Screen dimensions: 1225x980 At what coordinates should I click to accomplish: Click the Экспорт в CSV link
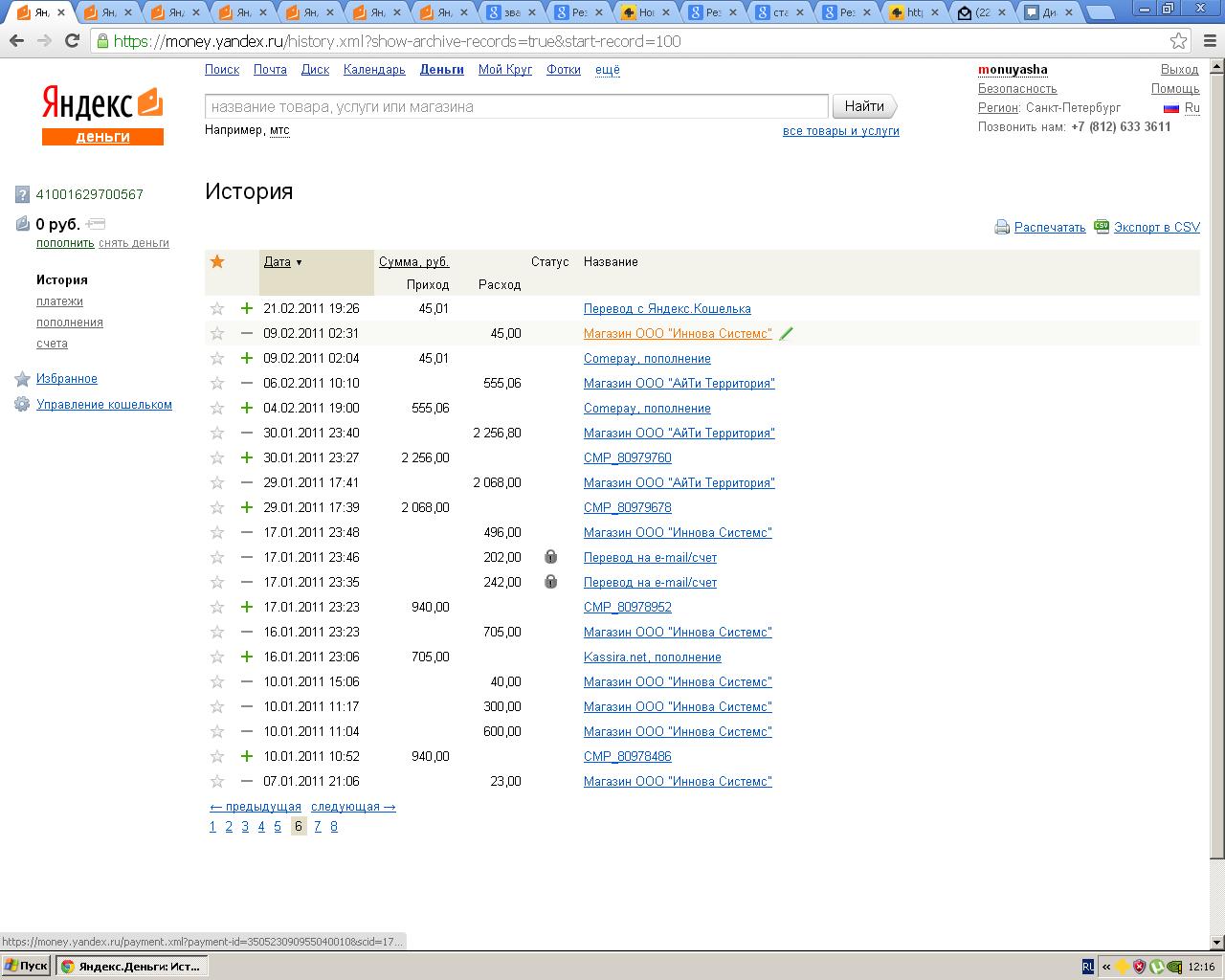point(1157,227)
